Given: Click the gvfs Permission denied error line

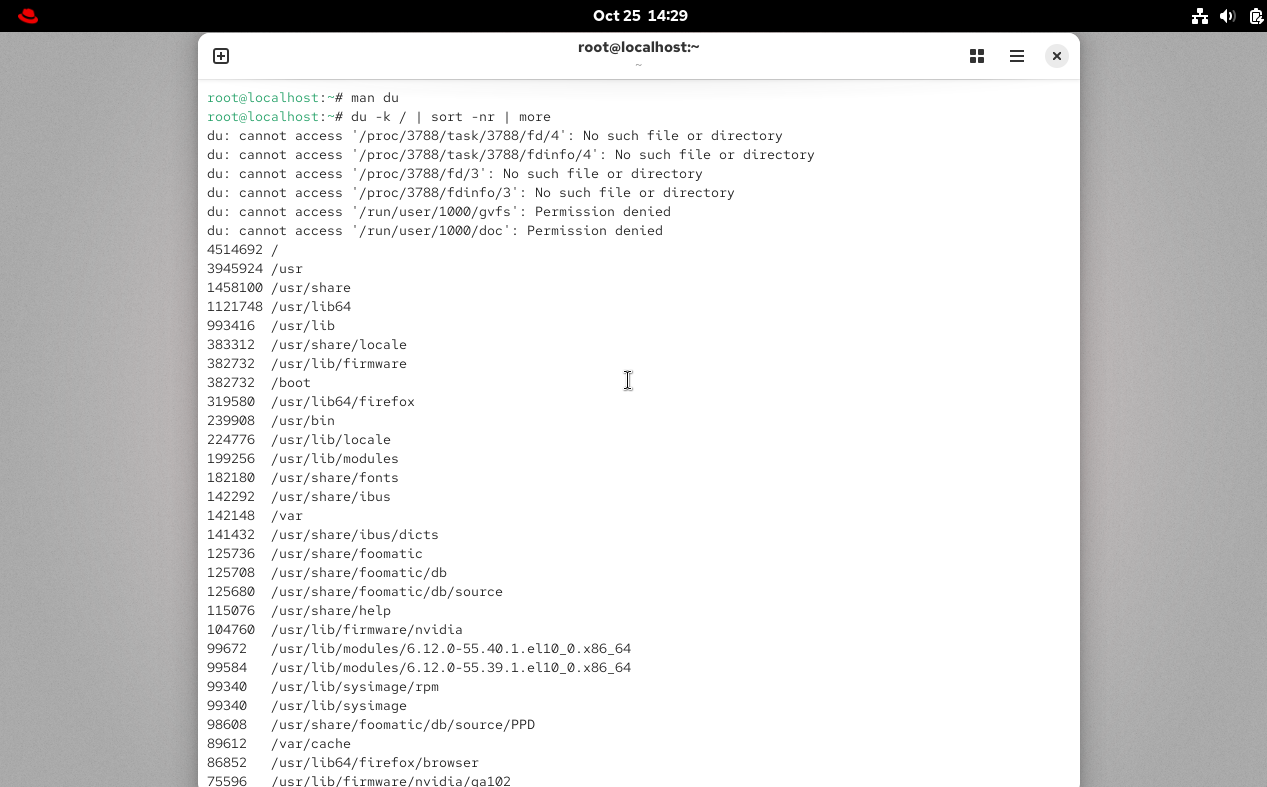Looking at the screenshot, I should (438, 212).
